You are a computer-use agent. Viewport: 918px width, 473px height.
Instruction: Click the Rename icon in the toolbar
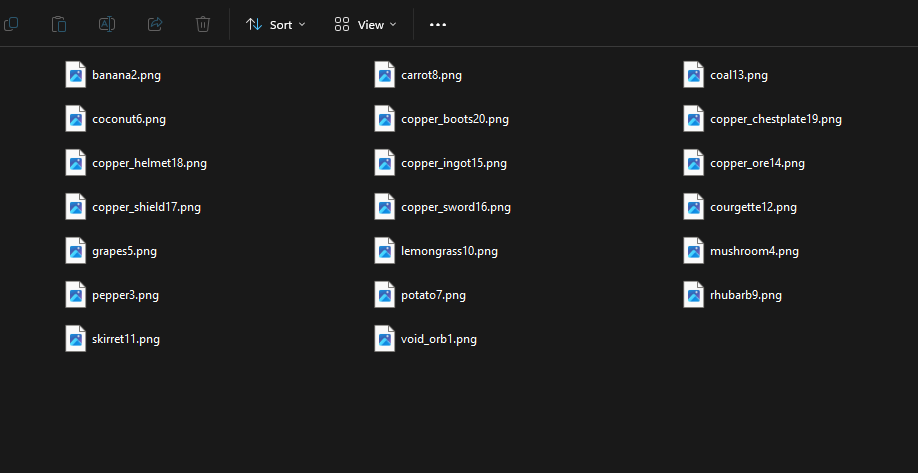coord(107,24)
